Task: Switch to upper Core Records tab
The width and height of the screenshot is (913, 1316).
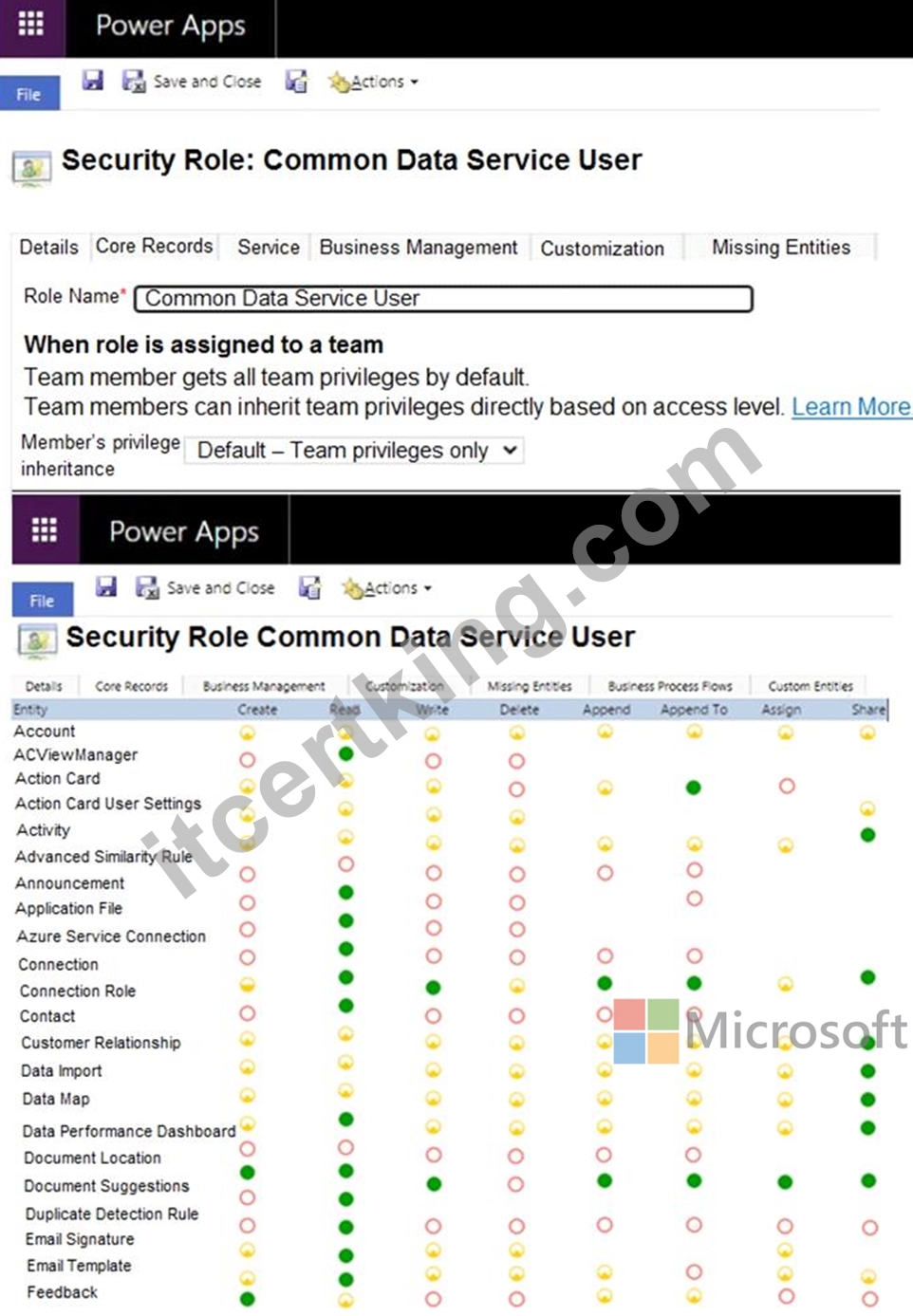Action: tap(154, 247)
